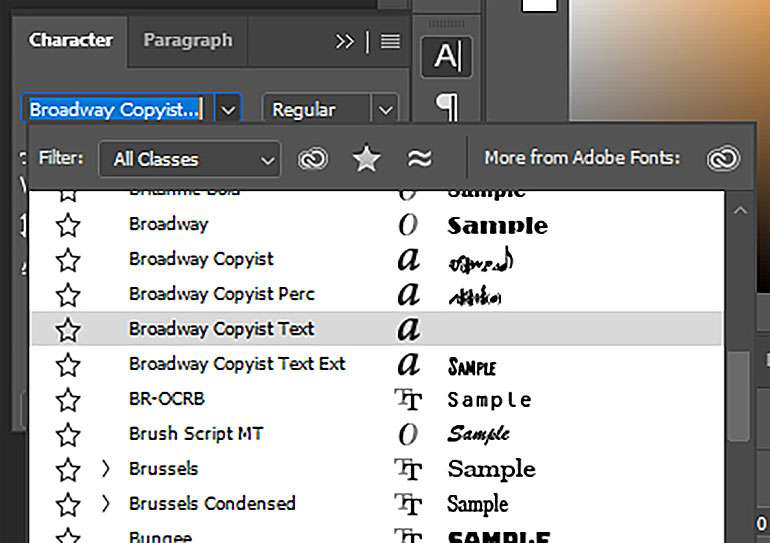Select the Brussels Condensed font

coord(212,504)
